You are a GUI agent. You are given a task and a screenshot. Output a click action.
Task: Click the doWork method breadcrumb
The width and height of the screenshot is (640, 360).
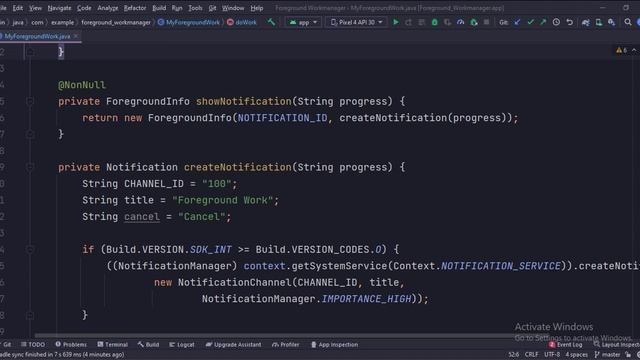click(x=242, y=22)
